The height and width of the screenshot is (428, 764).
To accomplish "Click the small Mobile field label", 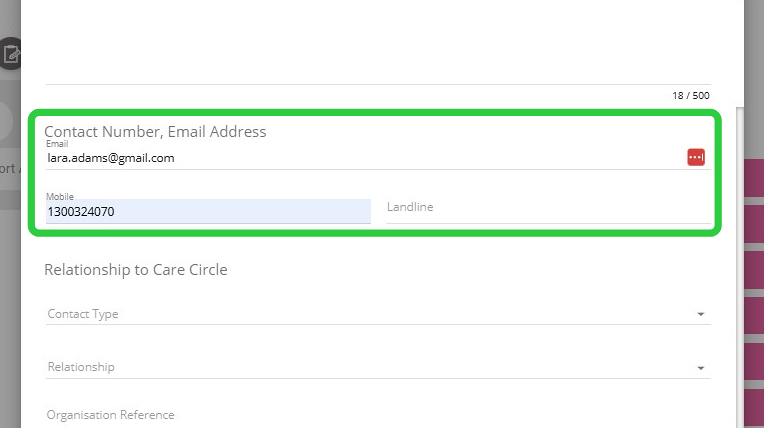I will [x=60, y=197].
